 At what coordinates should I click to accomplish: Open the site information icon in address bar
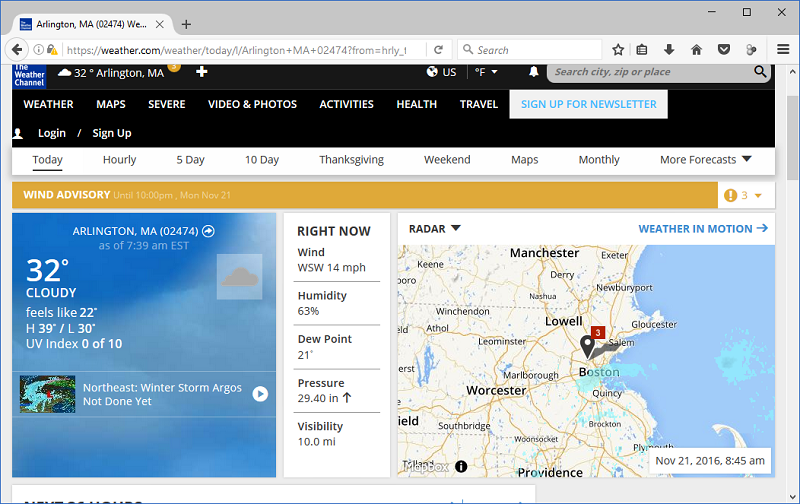(x=38, y=50)
